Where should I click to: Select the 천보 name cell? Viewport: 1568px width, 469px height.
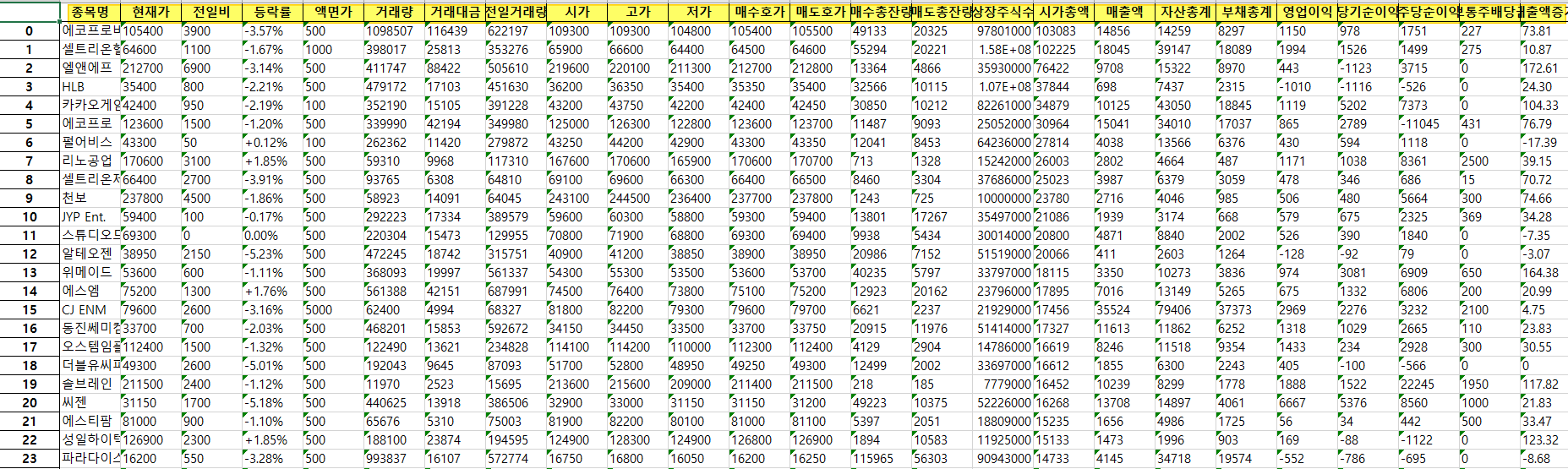[90, 199]
